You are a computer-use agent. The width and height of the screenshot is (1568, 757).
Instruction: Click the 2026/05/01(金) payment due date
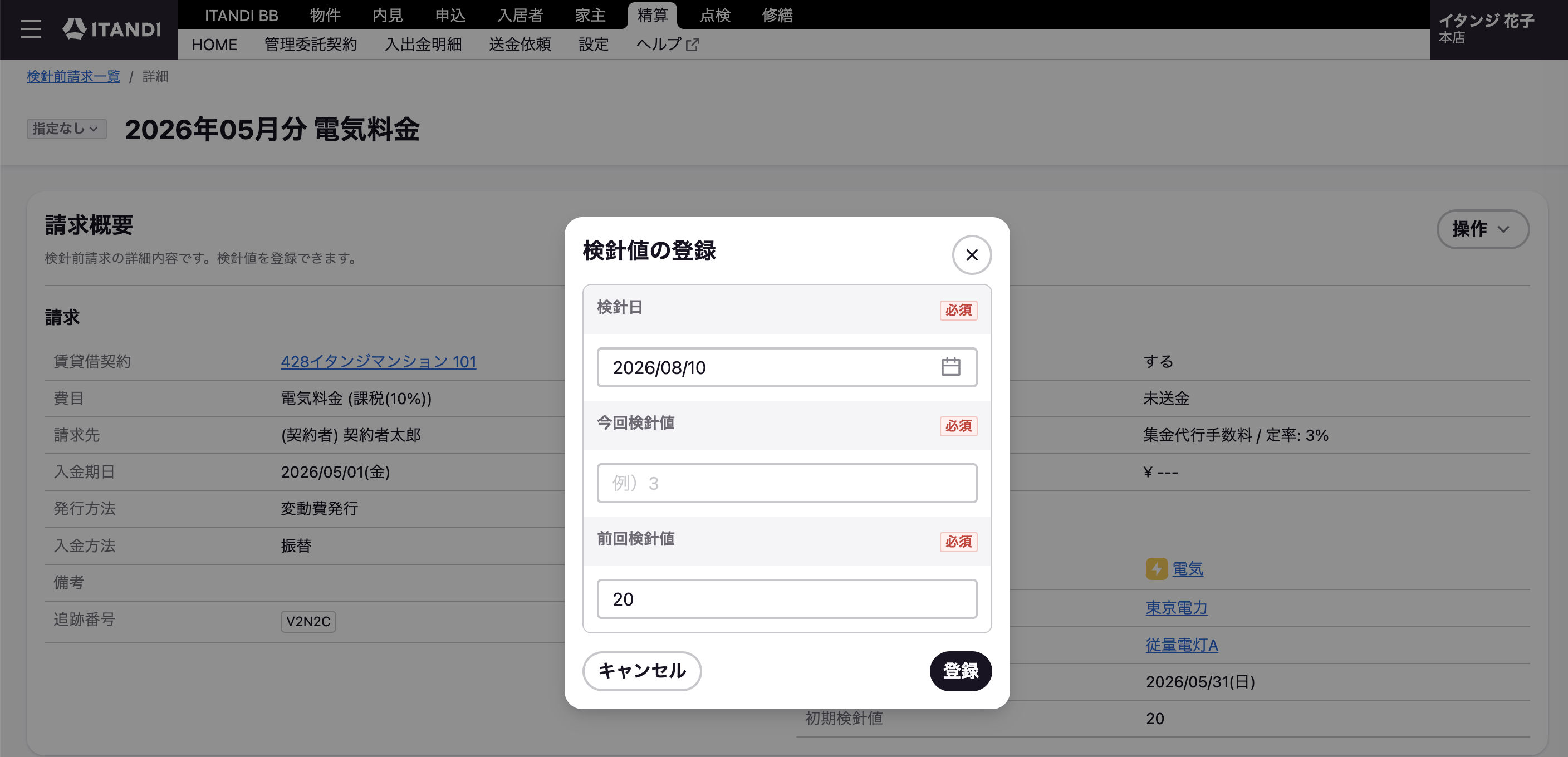tap(335, 472)
